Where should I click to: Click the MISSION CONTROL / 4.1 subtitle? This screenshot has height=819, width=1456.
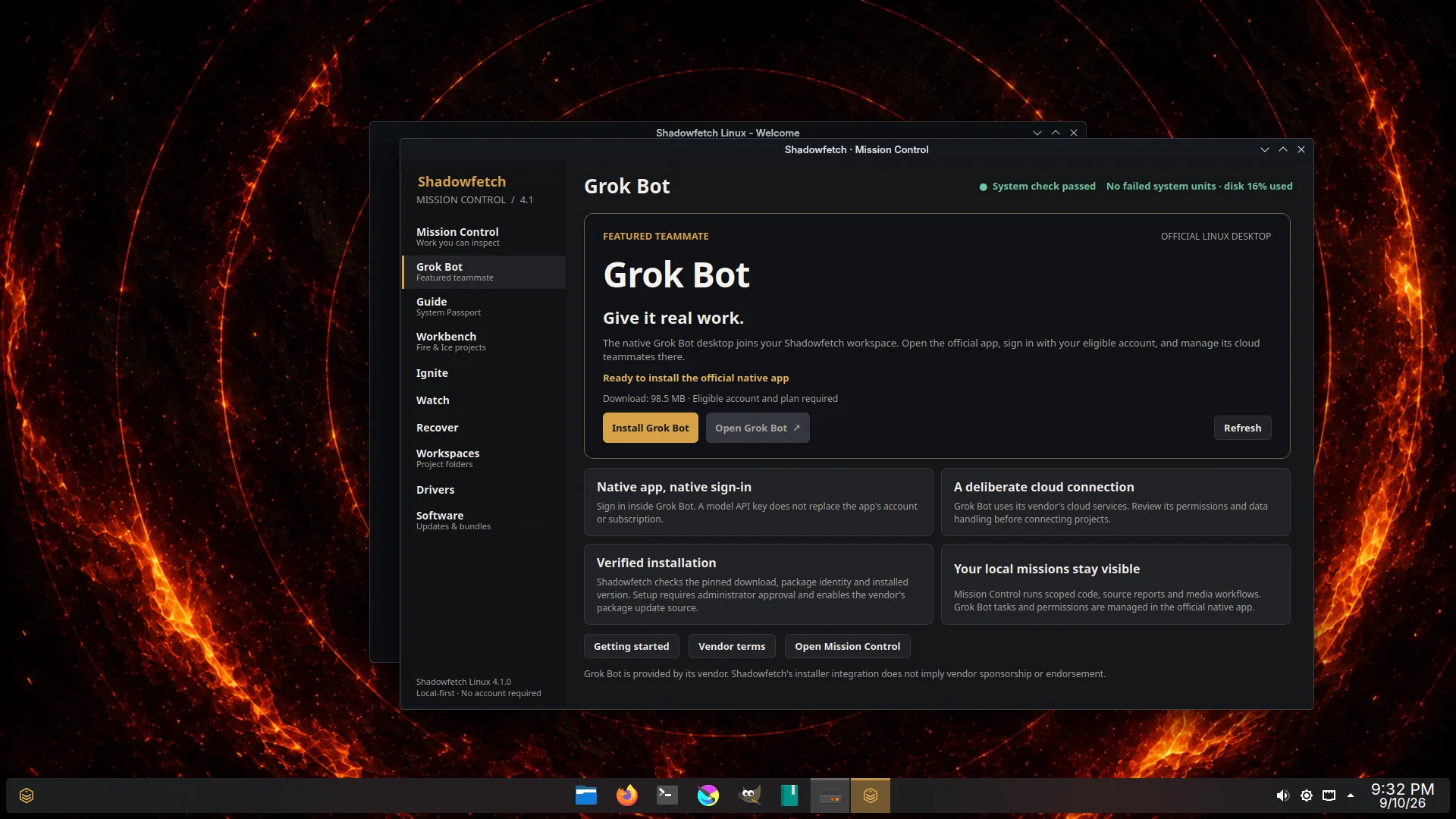point(474,200)
